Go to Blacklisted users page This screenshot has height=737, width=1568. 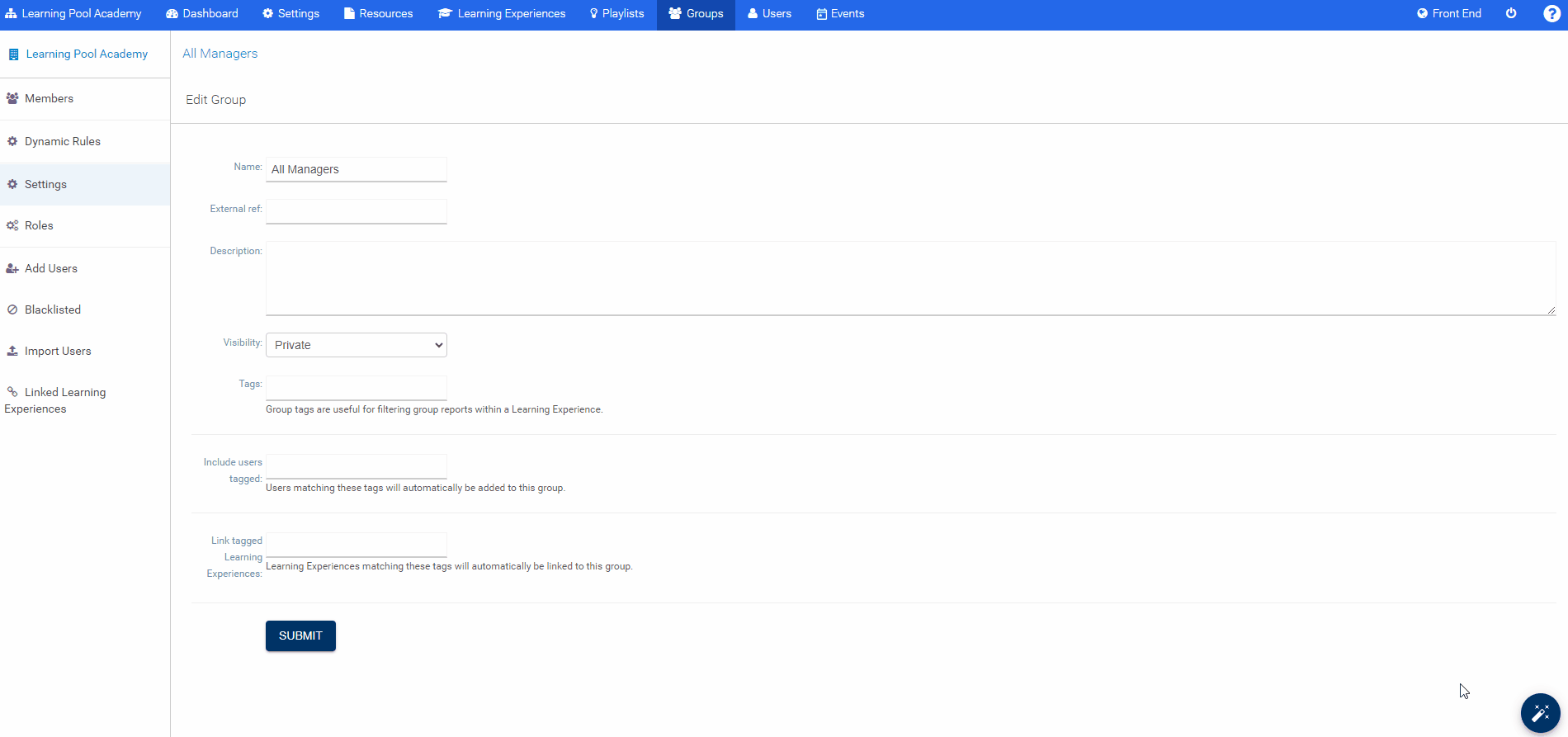52,309
